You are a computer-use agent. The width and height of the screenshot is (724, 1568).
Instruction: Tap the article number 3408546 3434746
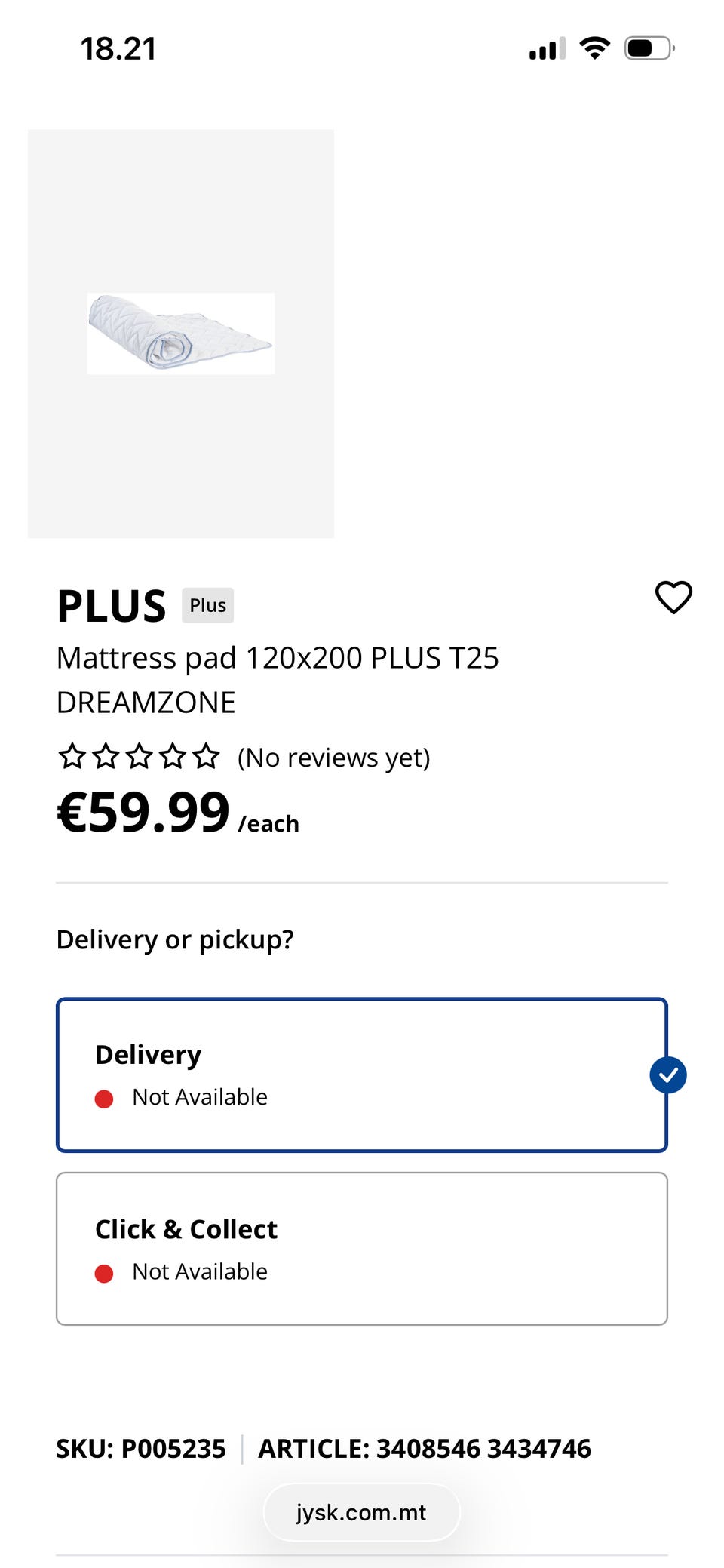[425, 1449]
